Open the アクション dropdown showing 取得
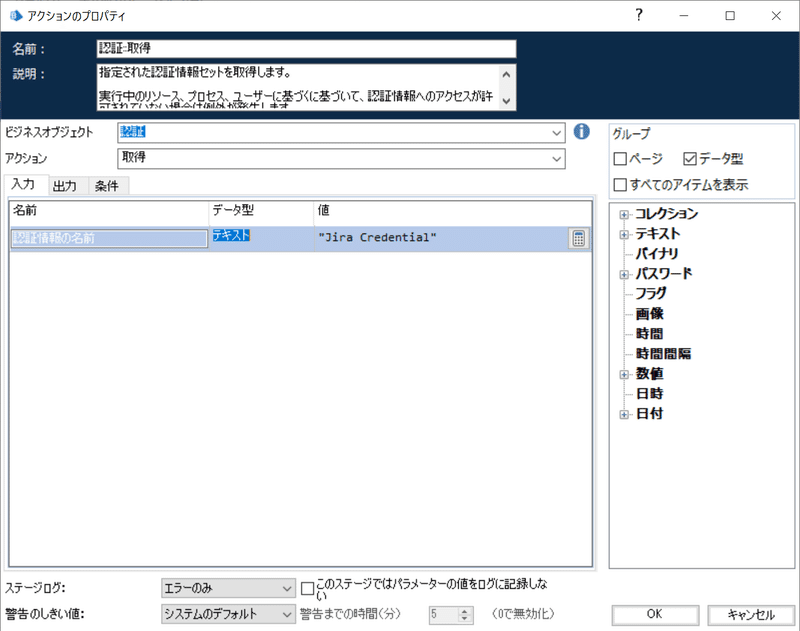 [x=556, y=159]
